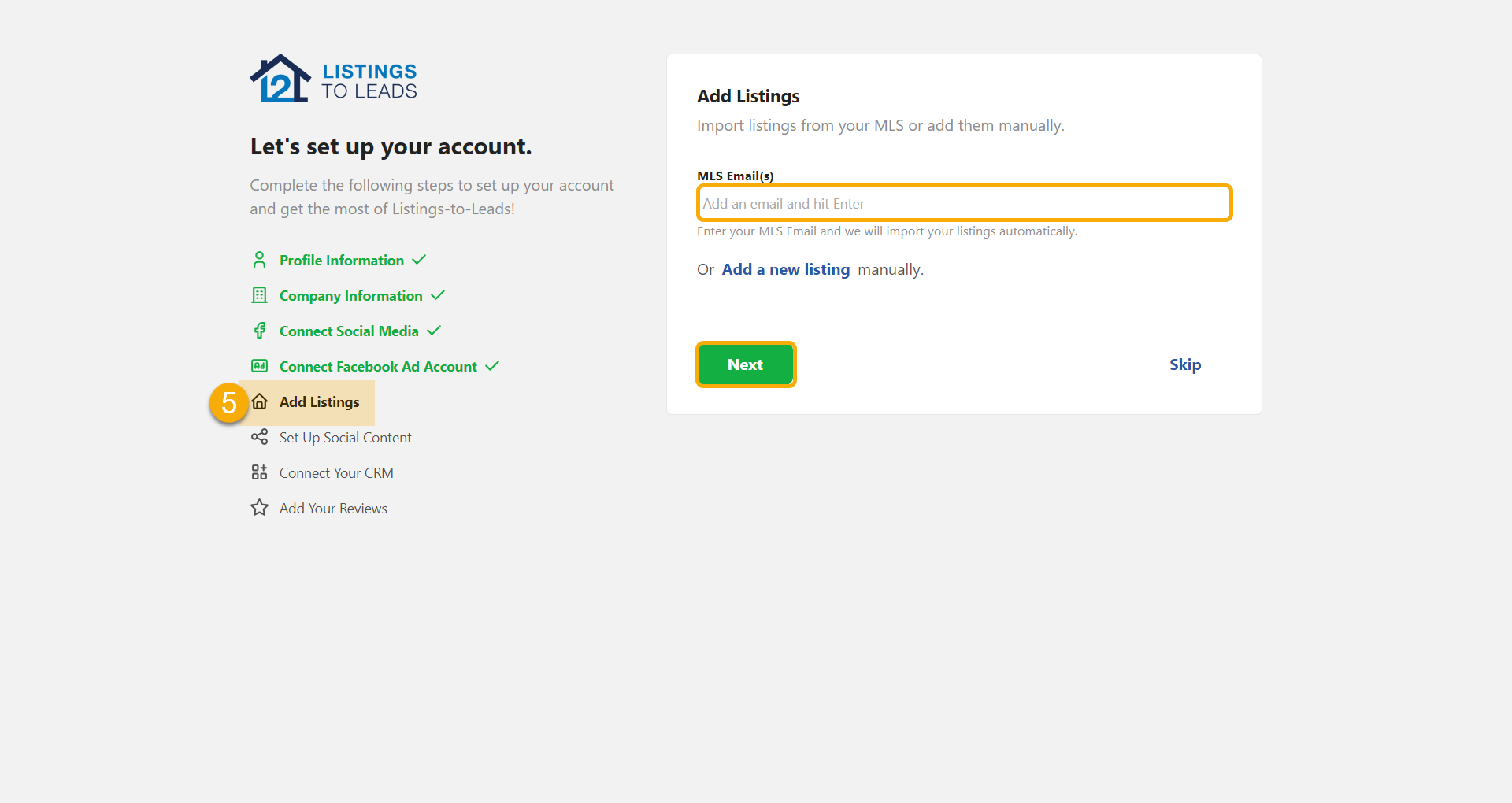Click the Company Information building icon
1512x803 pixels.
[x=260, y=295]
